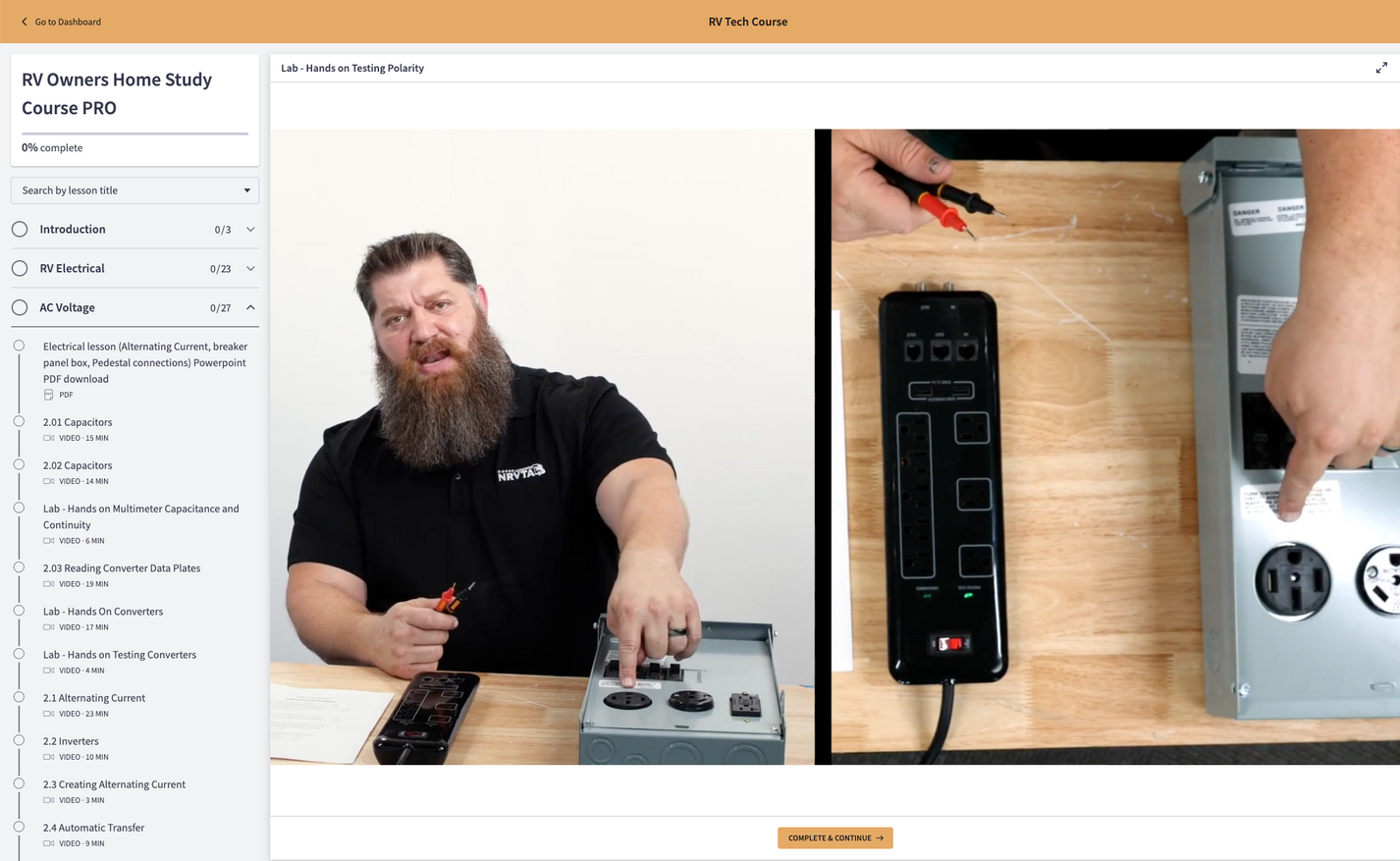Click the fullscreen expand icon on the video player
This screenshot has height=861, width=1400.
pos(1382,67)
